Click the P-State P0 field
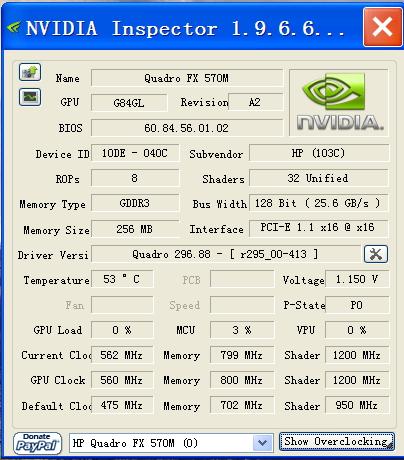The width and height of the screenshot is (404, 460). click(357, 305)
